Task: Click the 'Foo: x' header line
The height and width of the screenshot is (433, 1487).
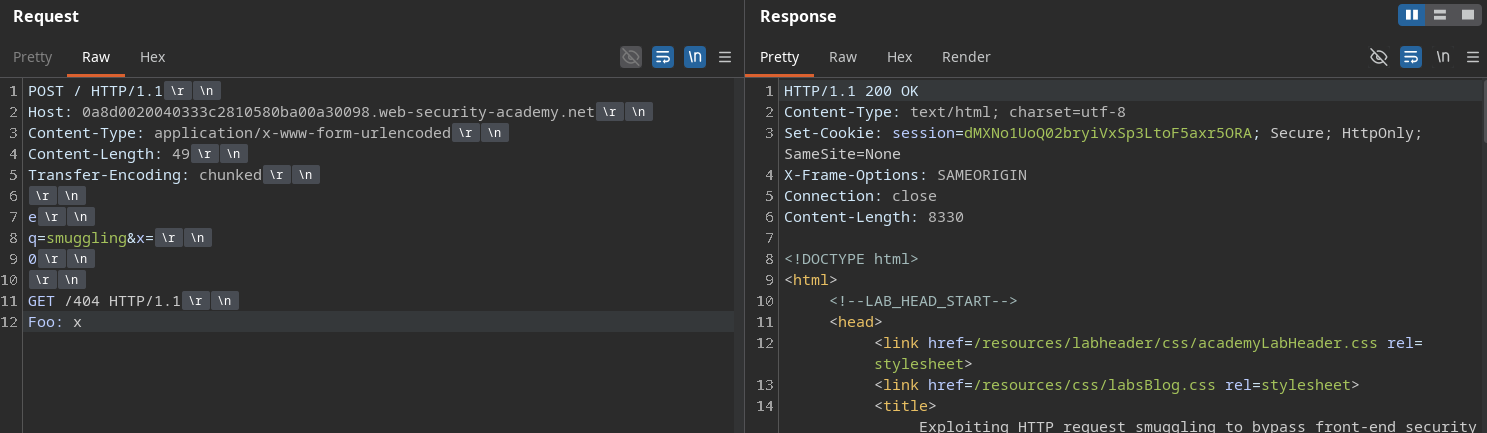Action: point(55,322)
